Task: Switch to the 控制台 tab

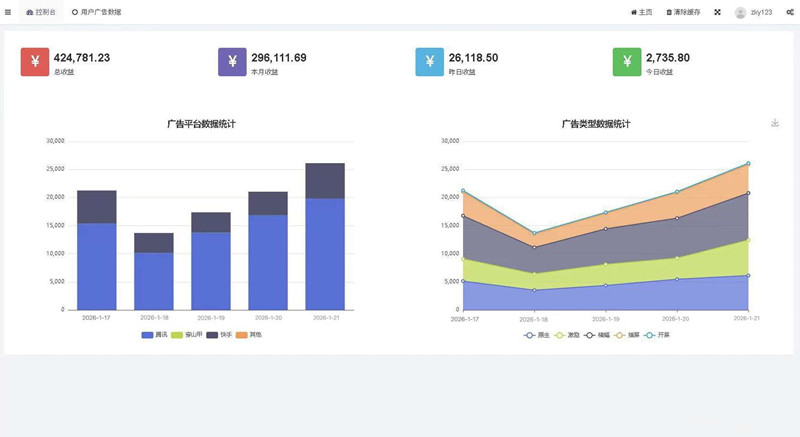Action: click(41, 12)
